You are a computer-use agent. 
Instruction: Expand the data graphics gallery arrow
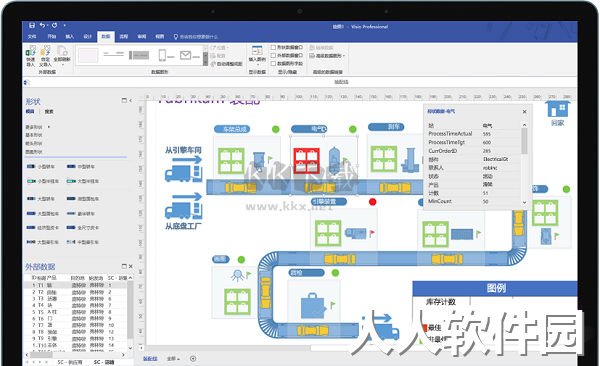click(205, 64)
